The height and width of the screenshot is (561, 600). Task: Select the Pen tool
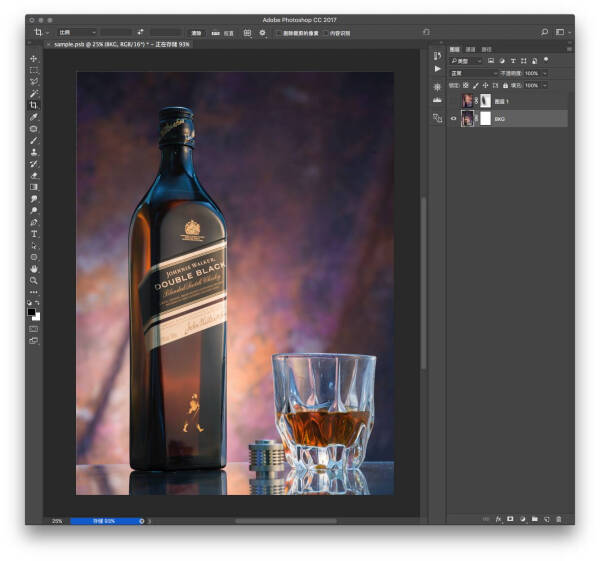[34, 222]
